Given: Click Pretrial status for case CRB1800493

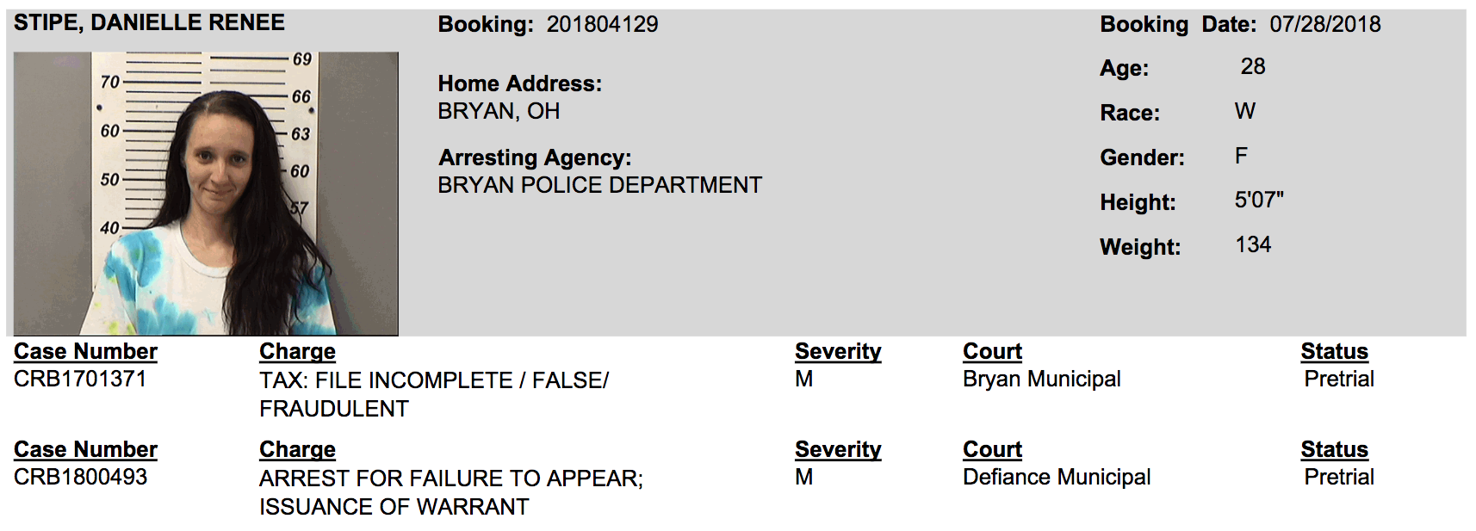Looking at the screenshot, I should tap(1339, 477).
